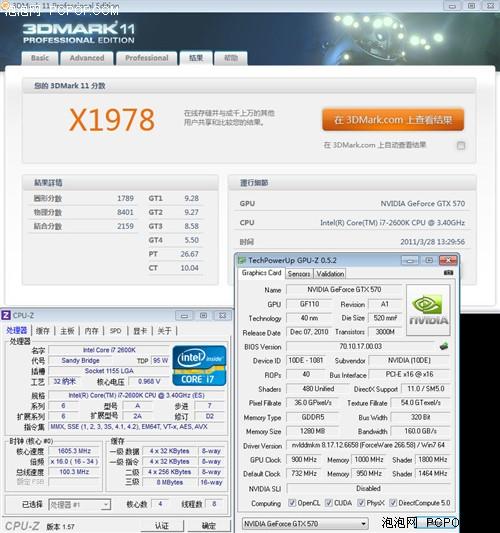Click the graphics score value 1789
Image resolution: width=500 pixels, height=533 pixels.
[125, 199]
